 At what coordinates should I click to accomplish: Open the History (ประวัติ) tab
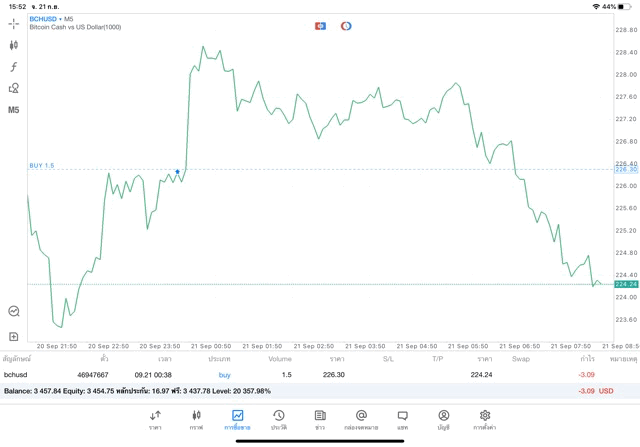[x=278, y=419]
